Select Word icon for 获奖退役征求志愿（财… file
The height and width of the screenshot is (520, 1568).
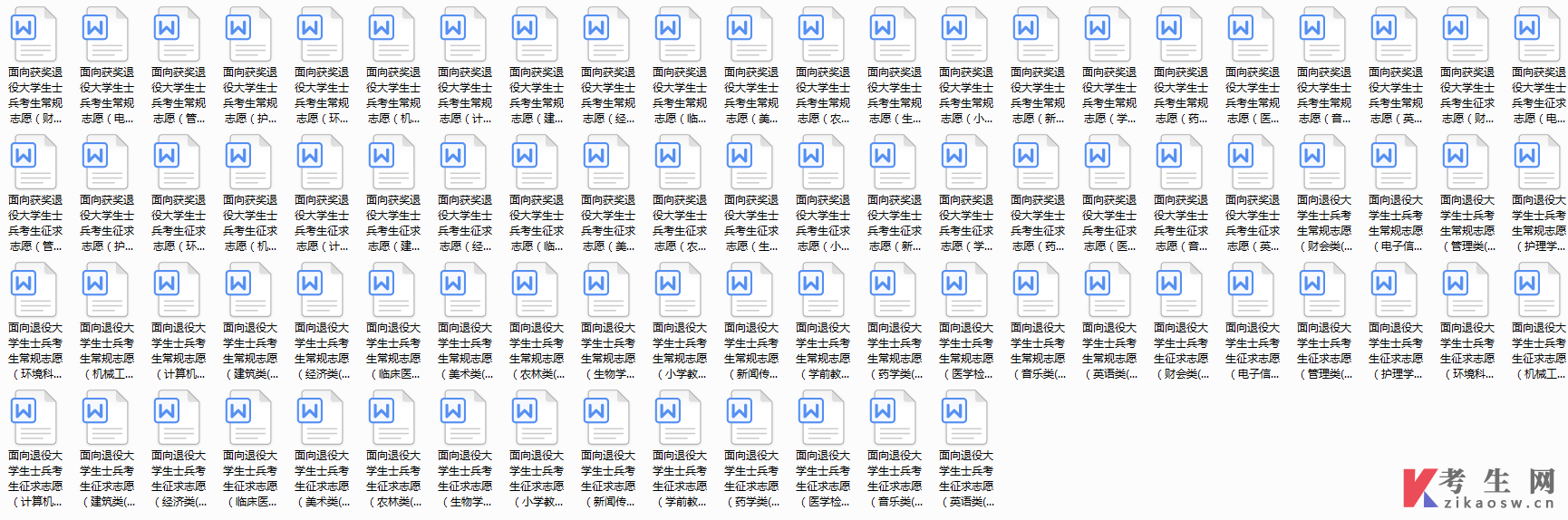point(1466,34)
